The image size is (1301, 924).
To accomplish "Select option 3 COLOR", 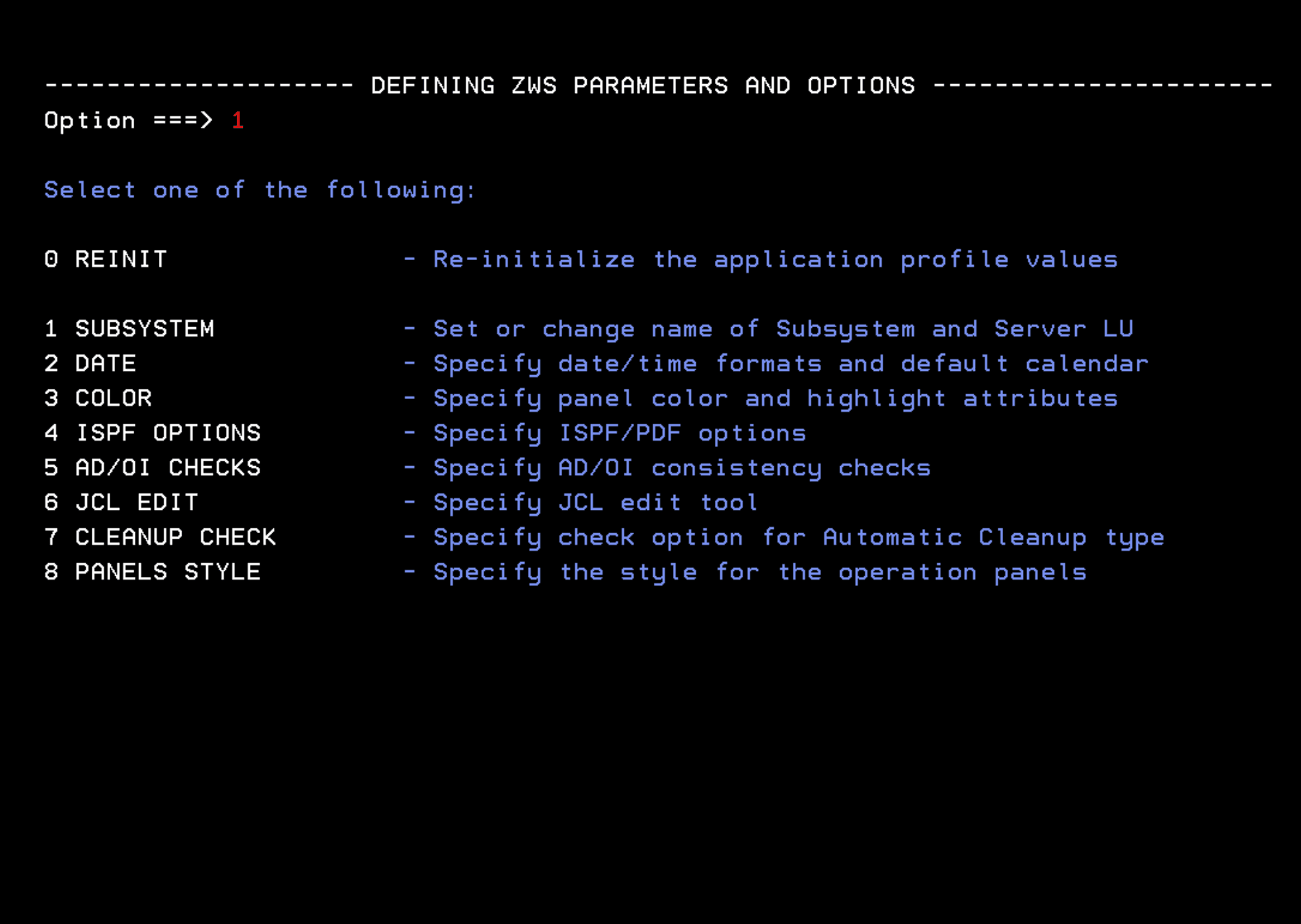I will pos(99,398).
